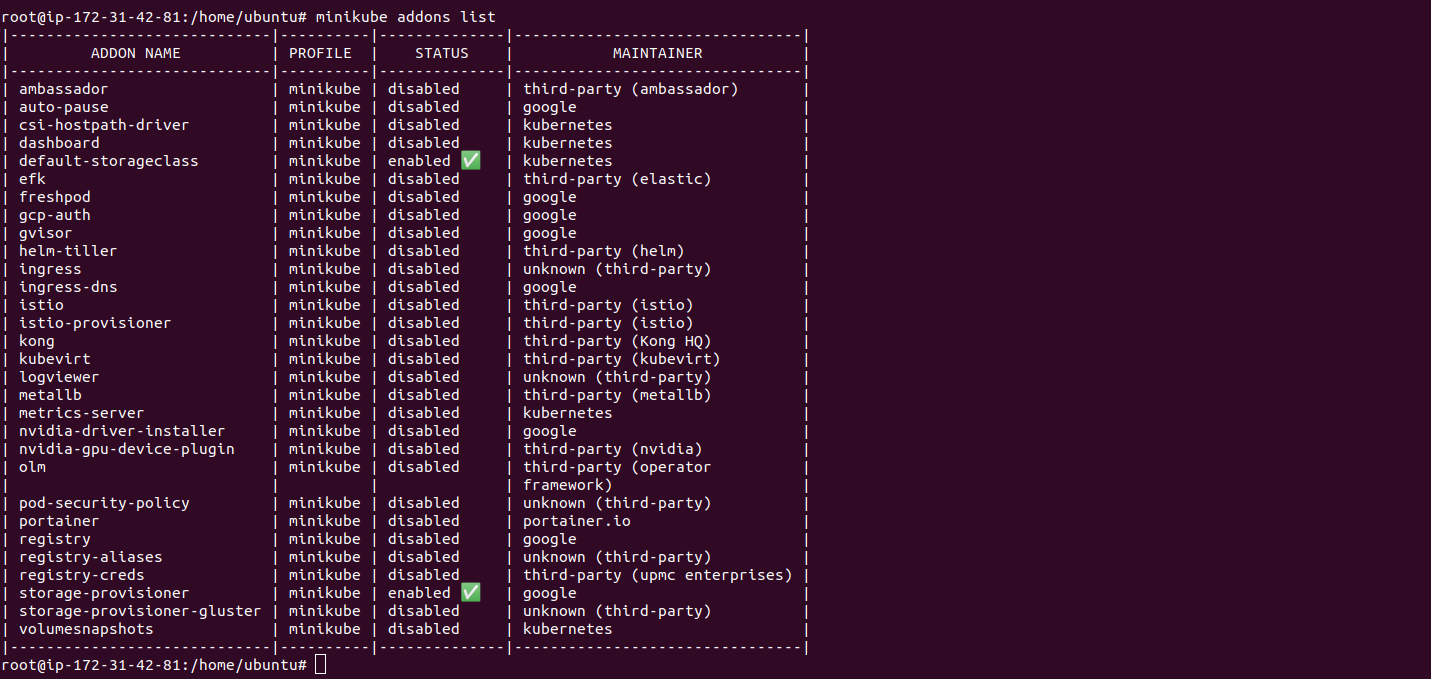This screenshot has height=679, width=1431.
Task: Click the portainer.io maintainer text
Action: click(x=577, y=521)
